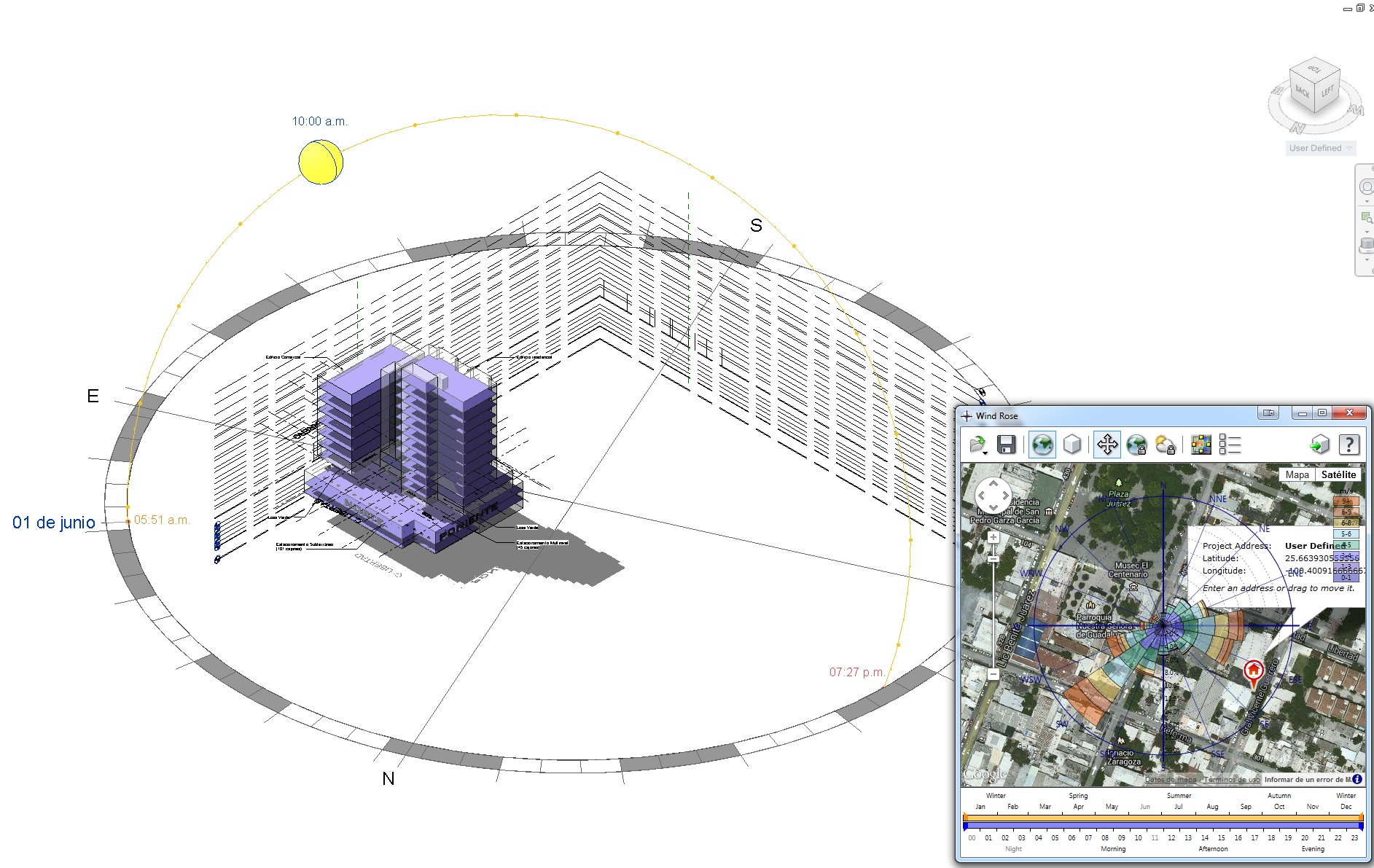Click the blue hour range slider bar

coord(1163,826)
